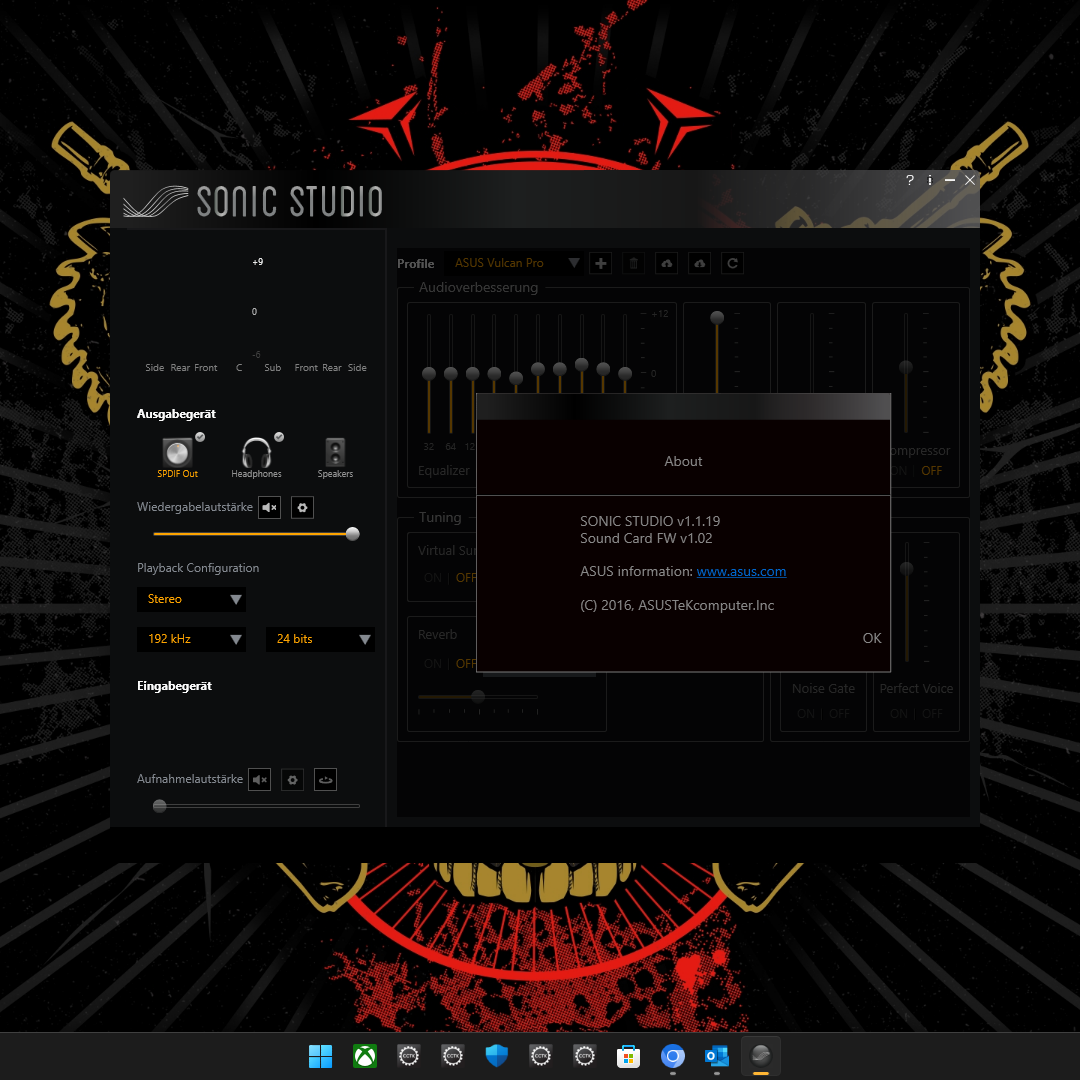Turn Perfect Voice ON
The height and width of the screenshot is (1080, 1080).
tap(899, 714)
